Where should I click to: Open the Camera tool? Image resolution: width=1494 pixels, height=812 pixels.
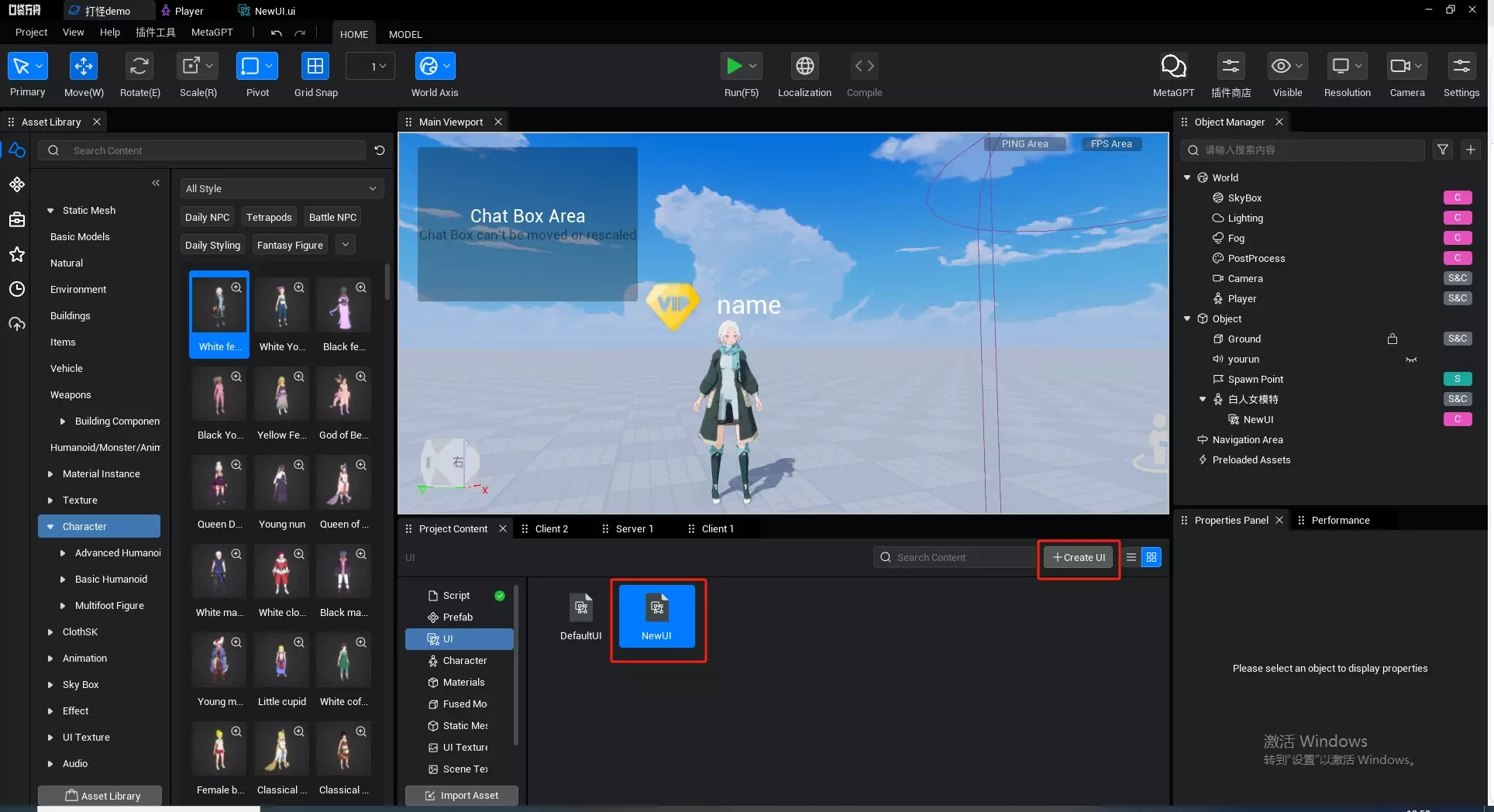click(x=1399, y=67)
